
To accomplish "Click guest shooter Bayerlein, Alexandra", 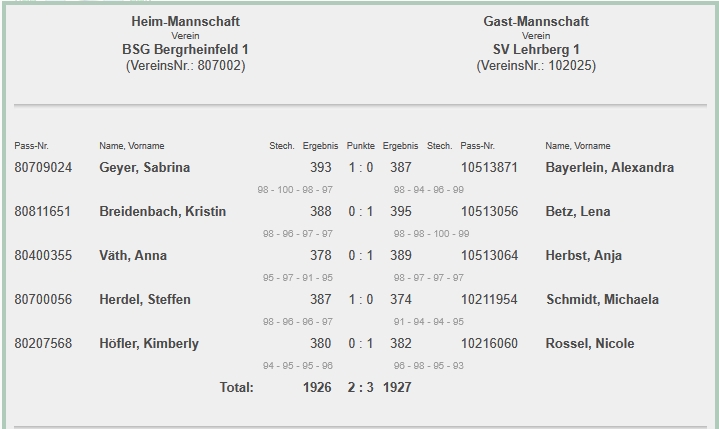I will tap(609, 168).
